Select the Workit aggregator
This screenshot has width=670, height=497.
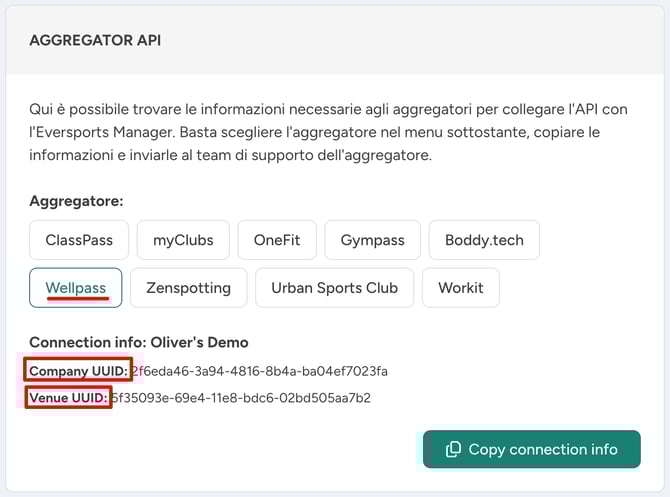tap(460, 288)
